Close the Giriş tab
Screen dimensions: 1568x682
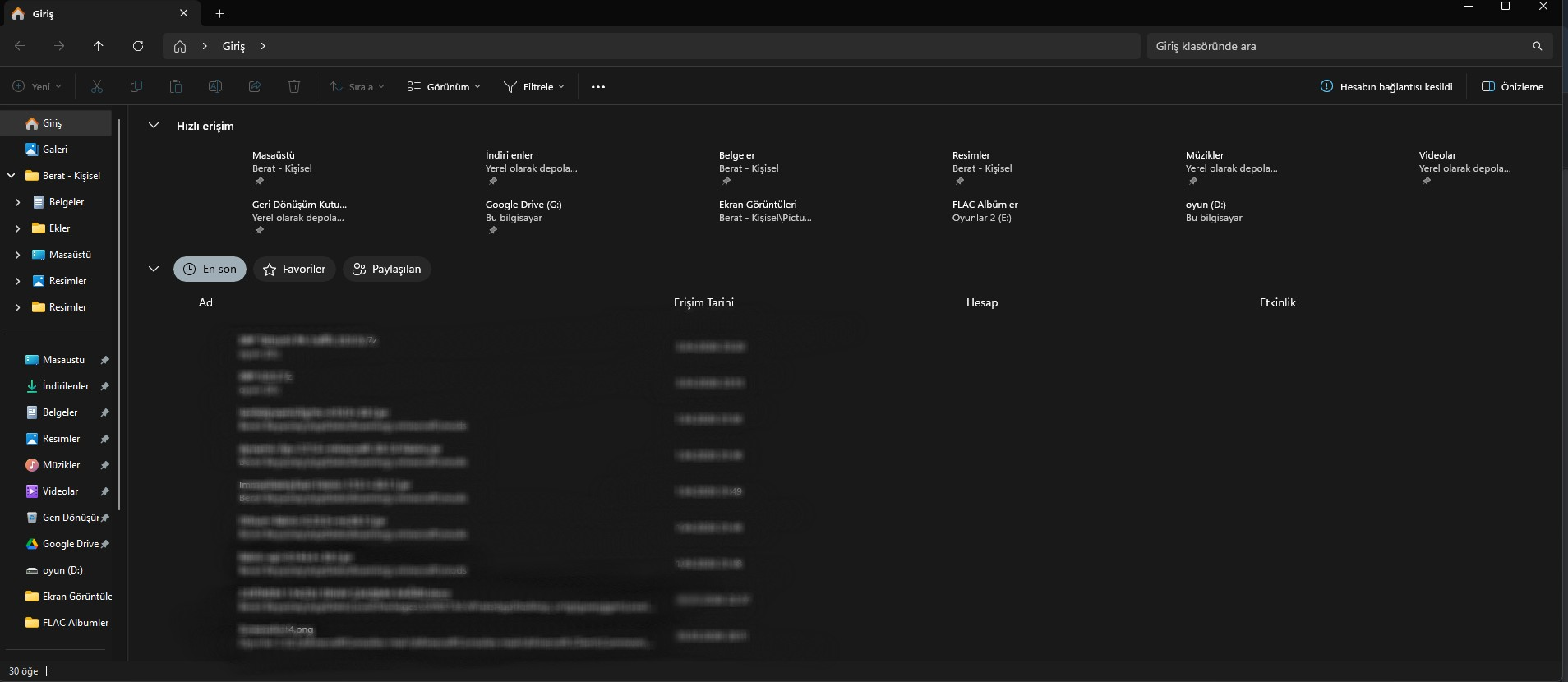pyautogui.click(x=183, y=13)
